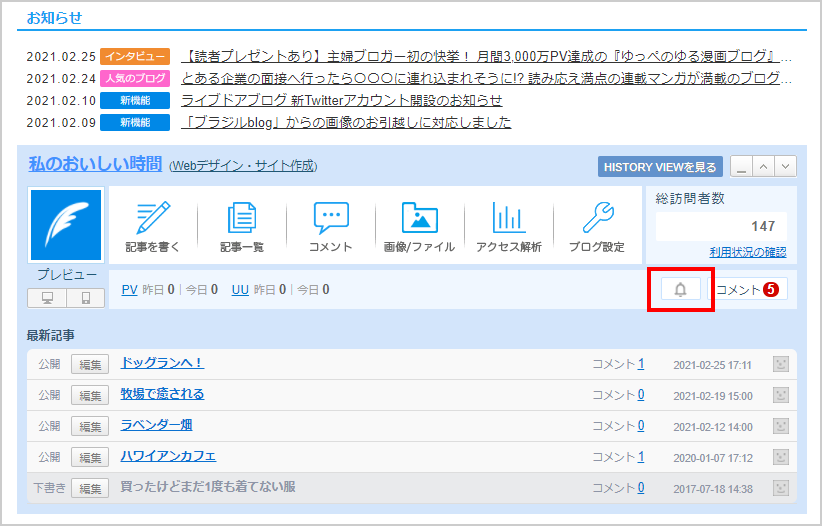Open the comment count for ラベンダー畑
Viewport: 822px width, 526px height.
pyautogui.click(x=641, y=426)
